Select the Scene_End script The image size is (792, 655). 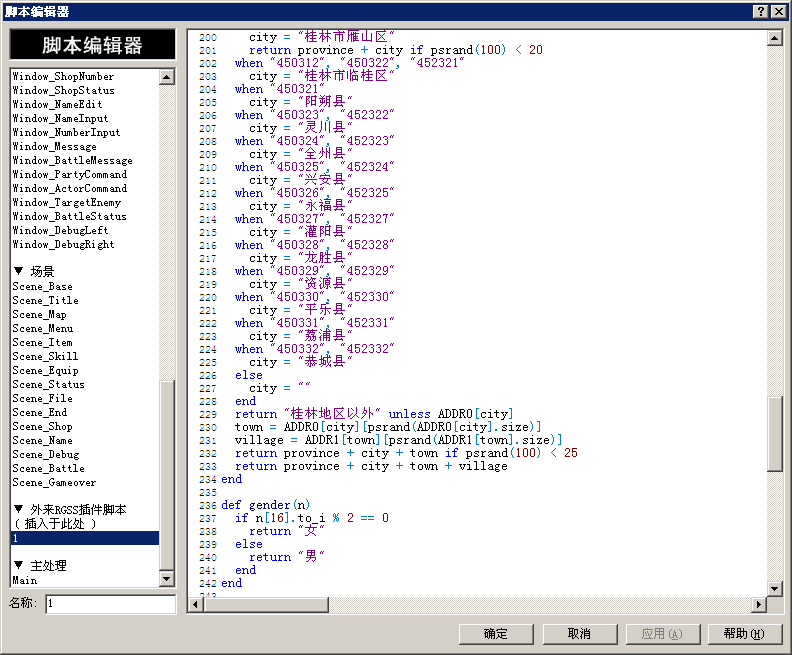tap(85, 413)
